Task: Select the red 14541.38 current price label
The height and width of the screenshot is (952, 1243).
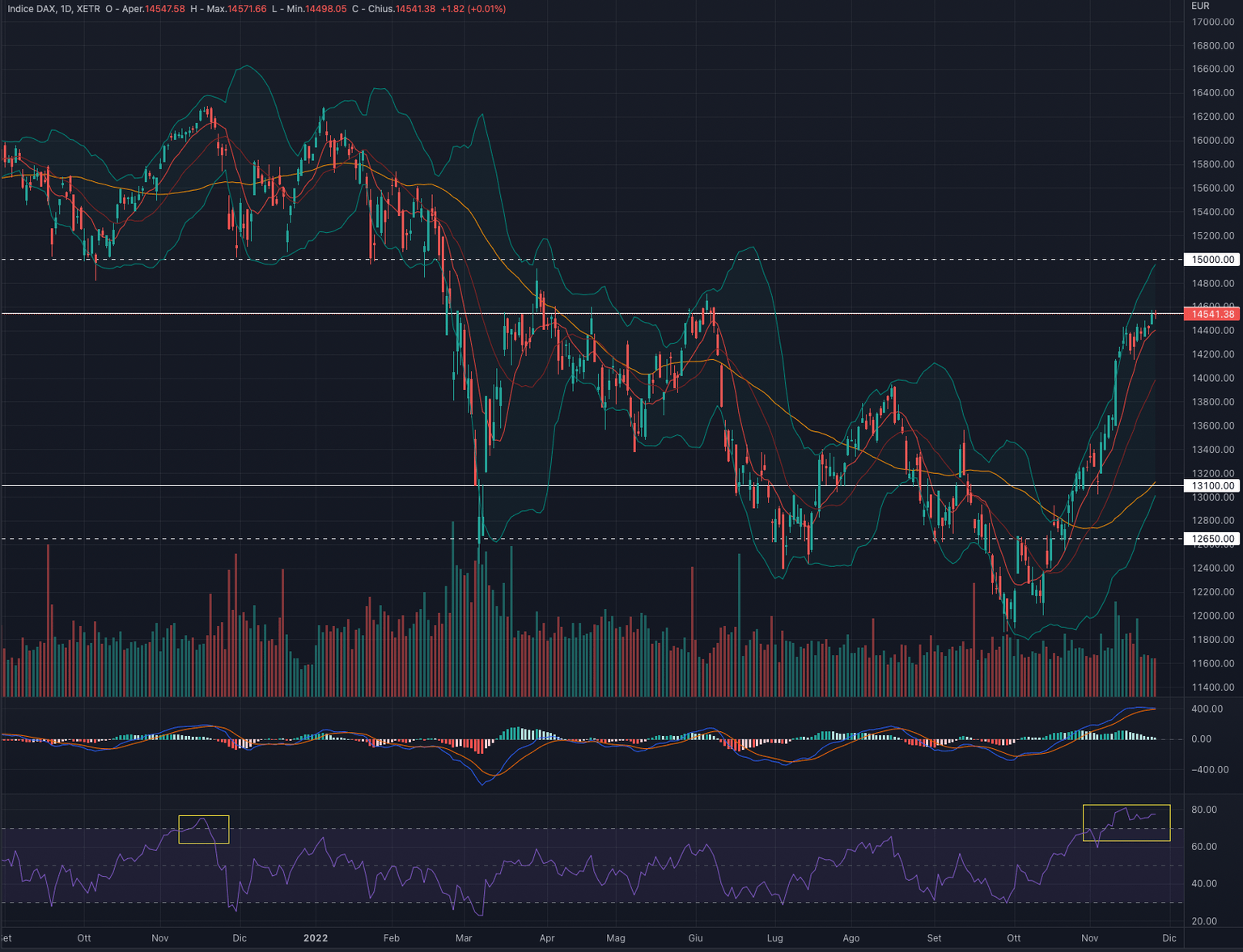Action: (x=1213, y=314)
